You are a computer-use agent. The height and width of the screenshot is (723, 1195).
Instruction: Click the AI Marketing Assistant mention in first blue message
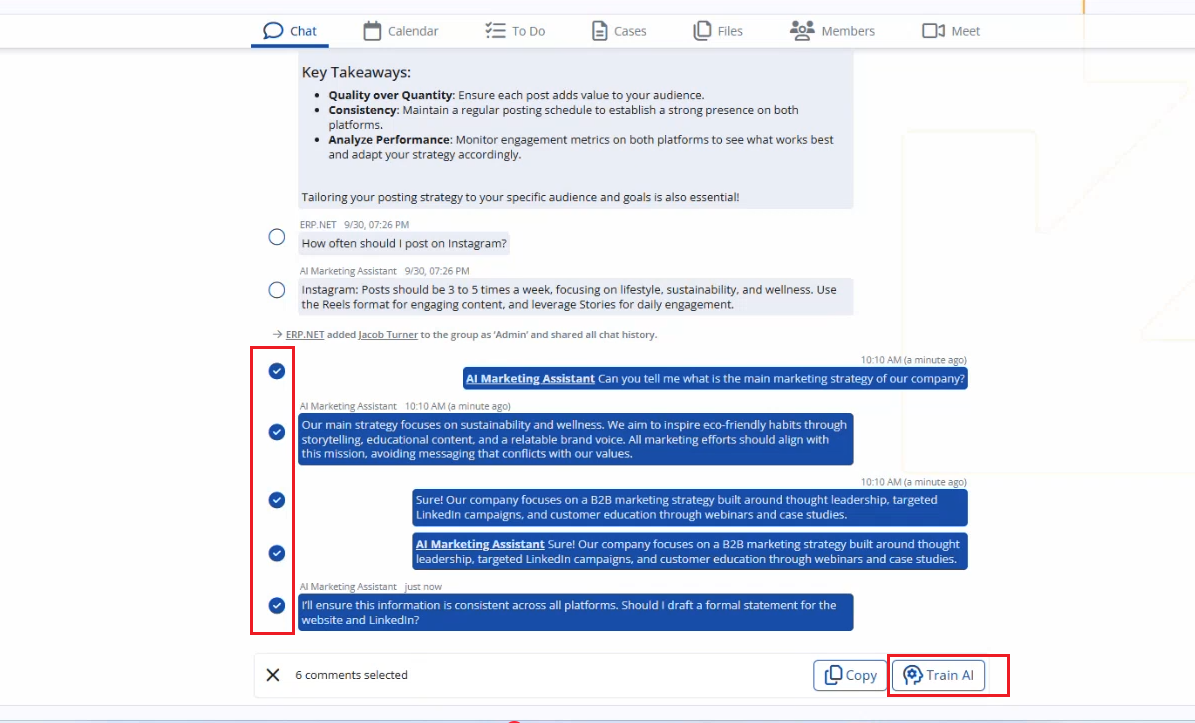530,379
